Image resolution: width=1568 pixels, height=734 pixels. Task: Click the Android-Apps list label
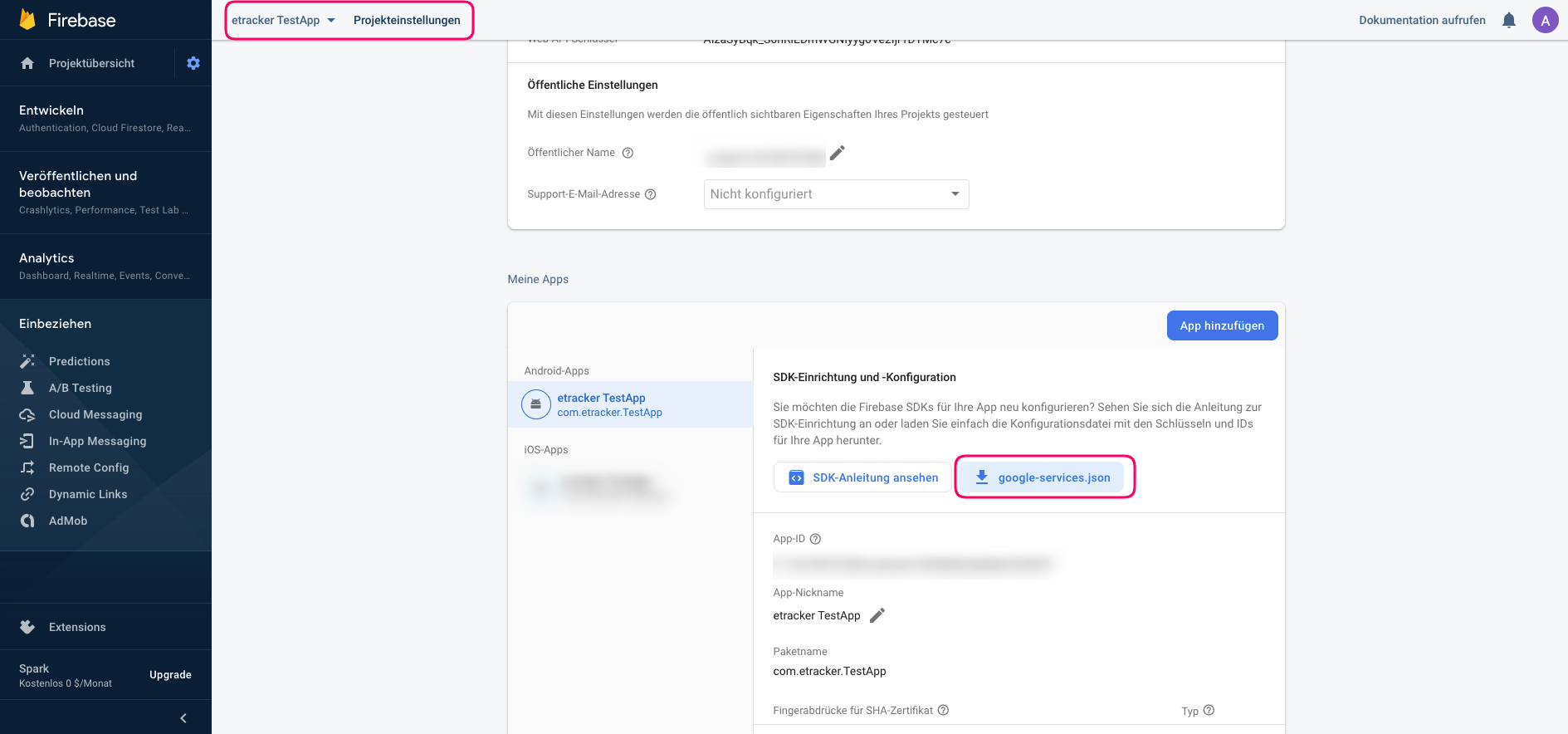coord(556,371)
